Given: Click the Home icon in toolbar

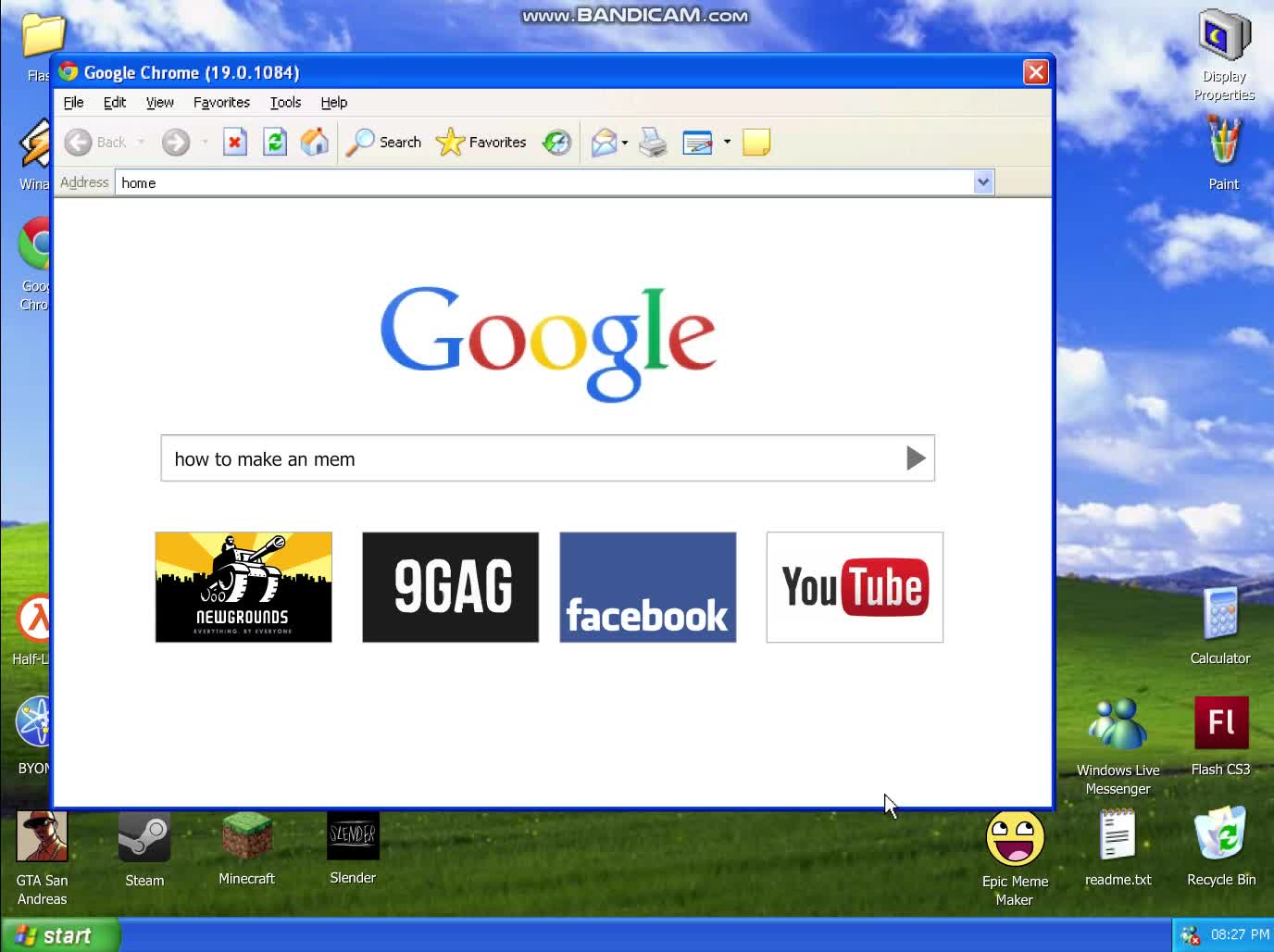Looking at the screenshot, I should (315, 143).
